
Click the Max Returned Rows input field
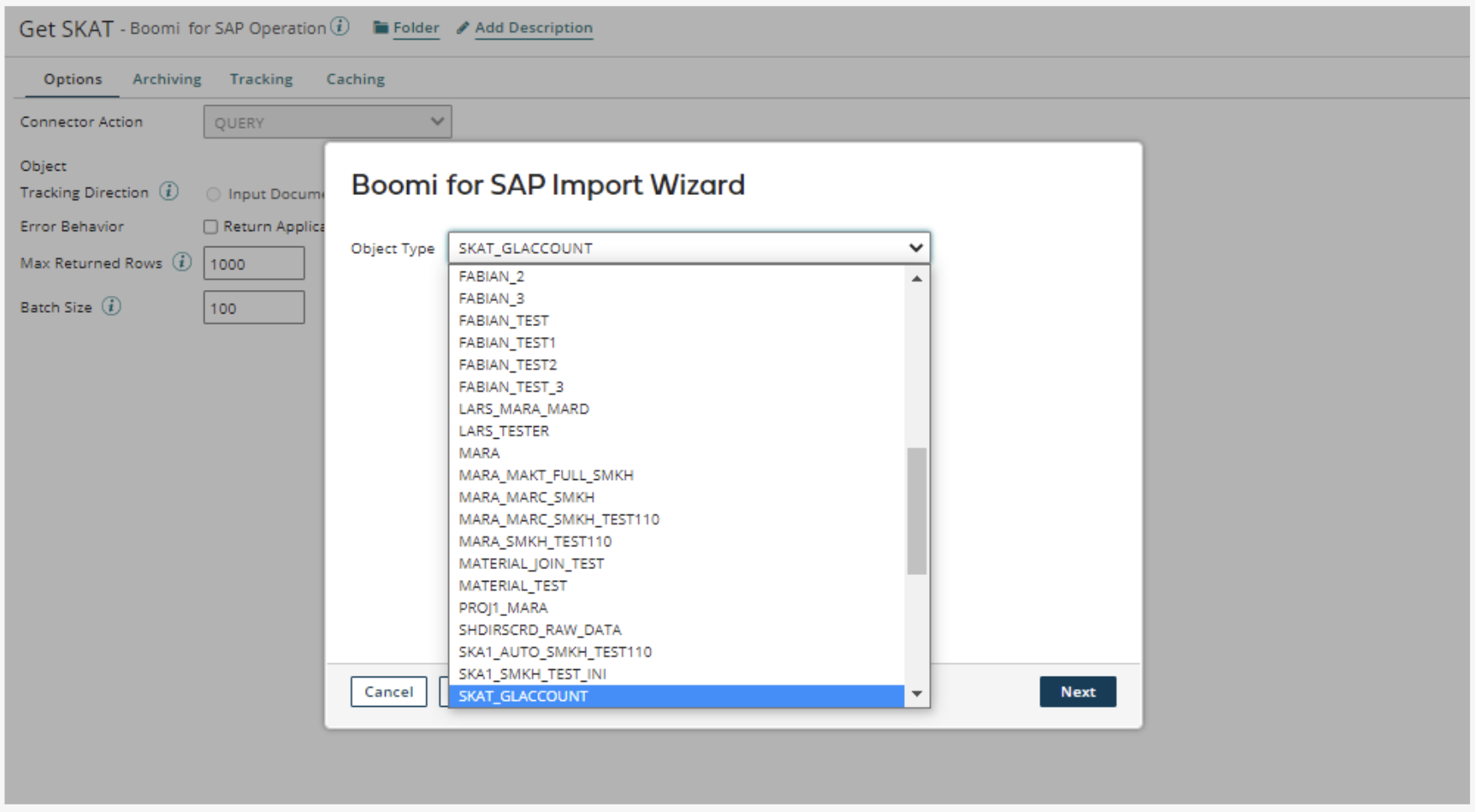253,262
